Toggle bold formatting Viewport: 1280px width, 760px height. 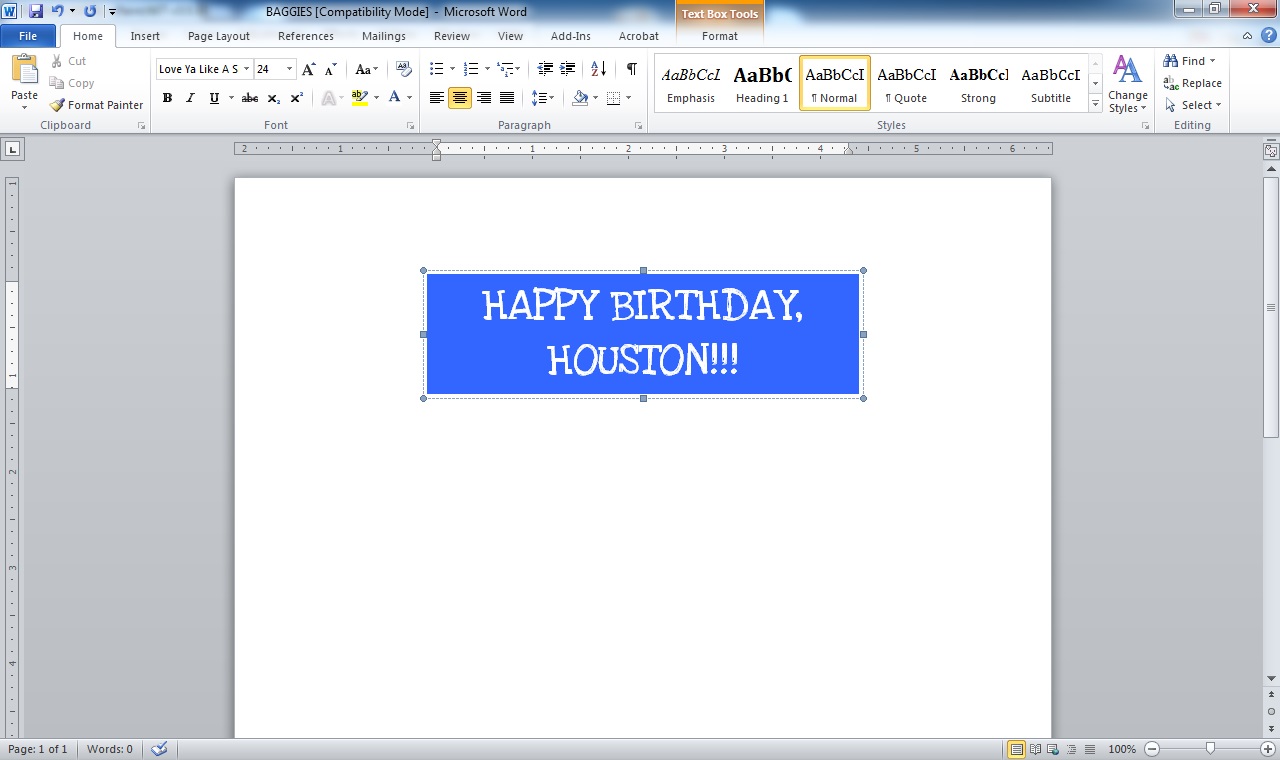tap(167, 98)
